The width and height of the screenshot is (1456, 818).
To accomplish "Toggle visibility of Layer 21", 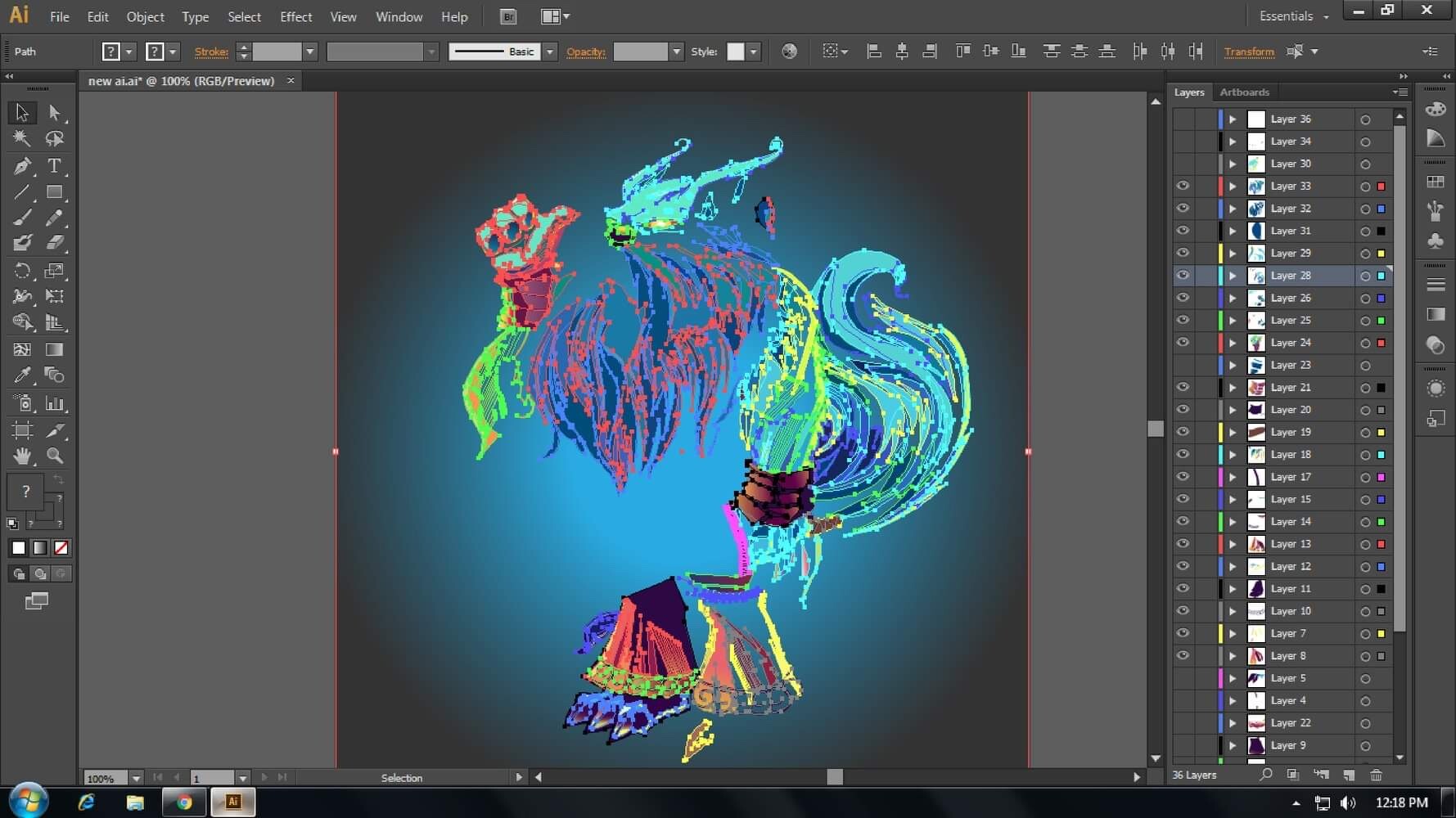I will coord(1183,388).
